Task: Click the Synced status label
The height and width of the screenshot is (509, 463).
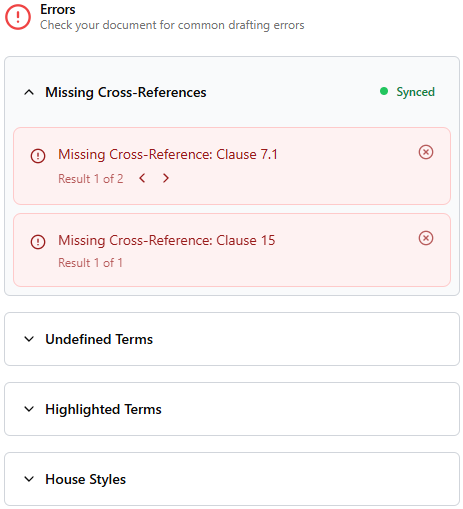Action: tap(415, 92)
